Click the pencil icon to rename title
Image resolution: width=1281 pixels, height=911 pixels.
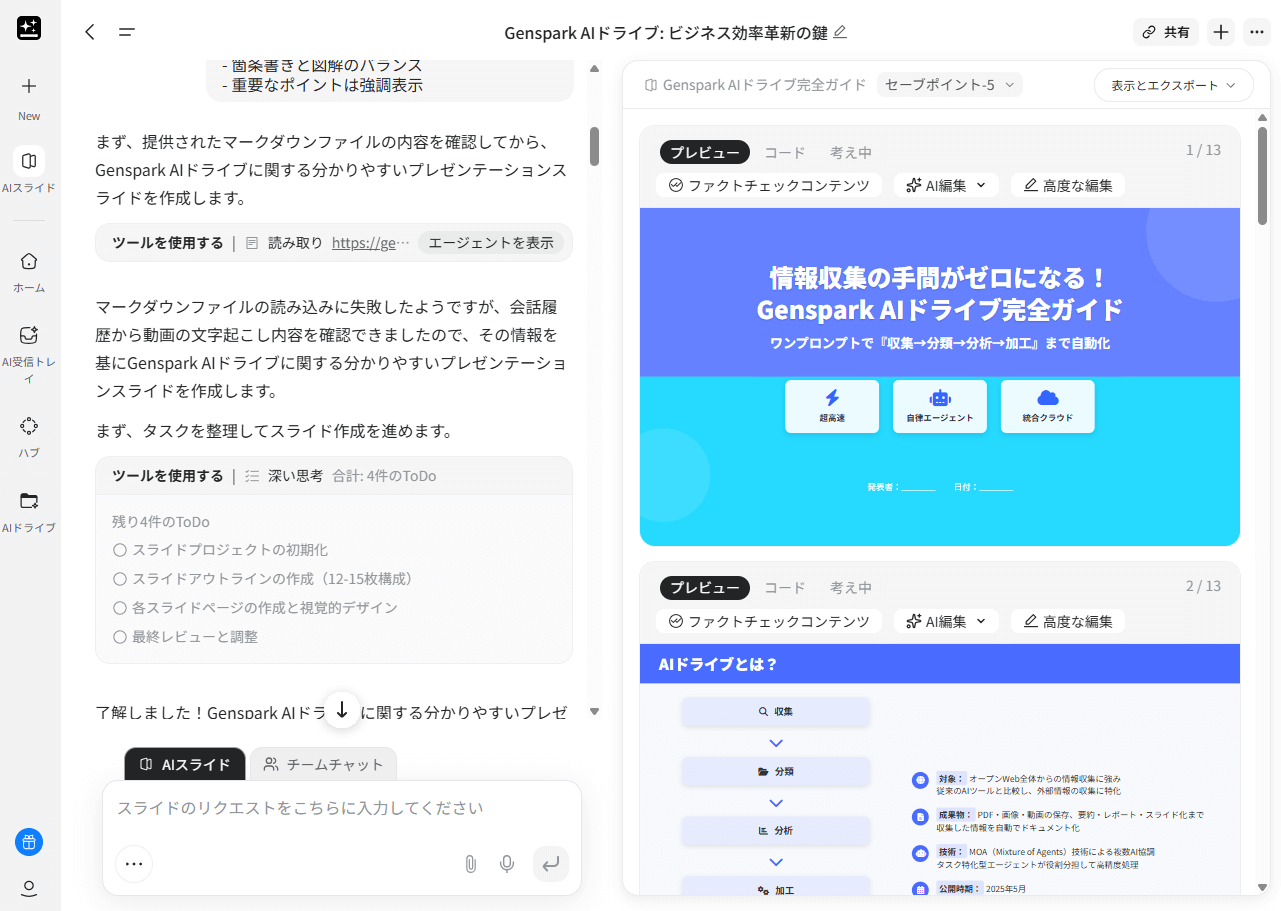click(x=840, y=32)
